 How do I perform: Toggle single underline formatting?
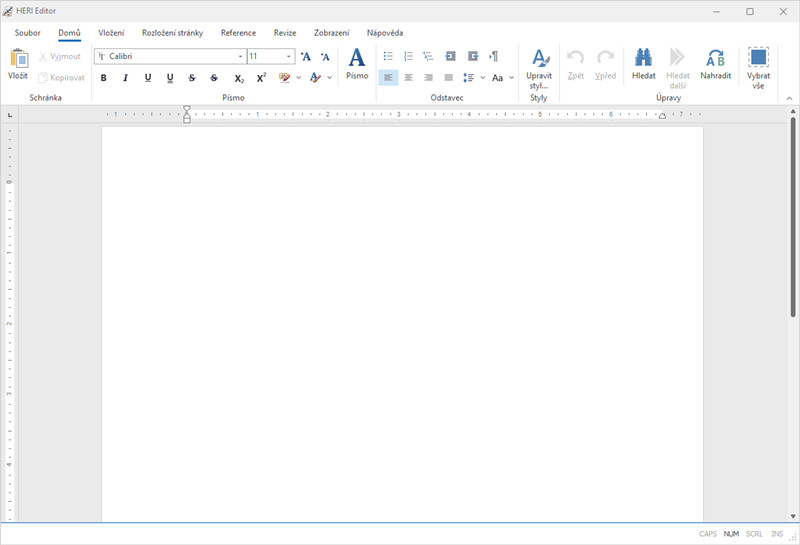[x=148, y=78]
